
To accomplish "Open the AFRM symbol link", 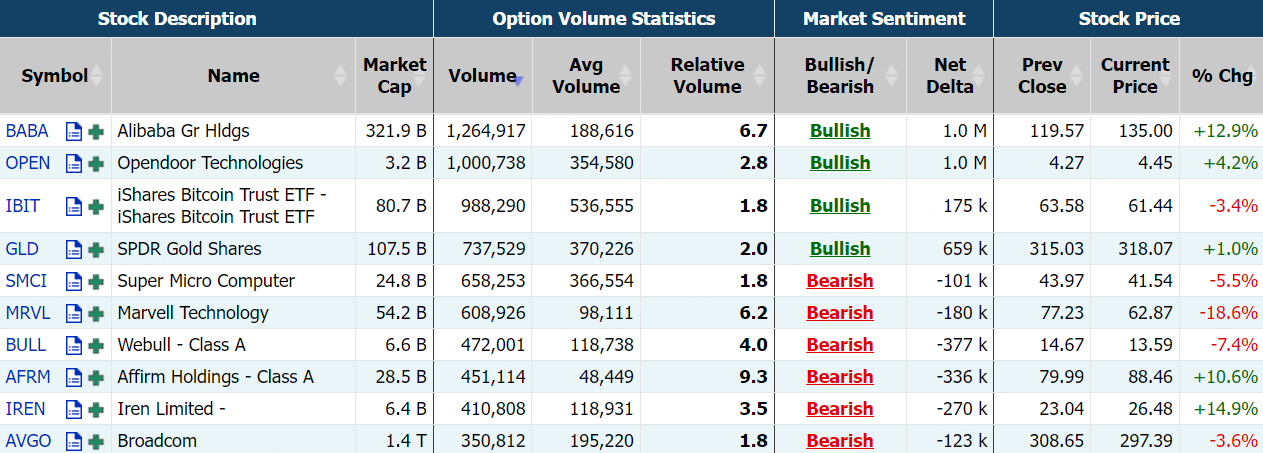I will 28,377.
